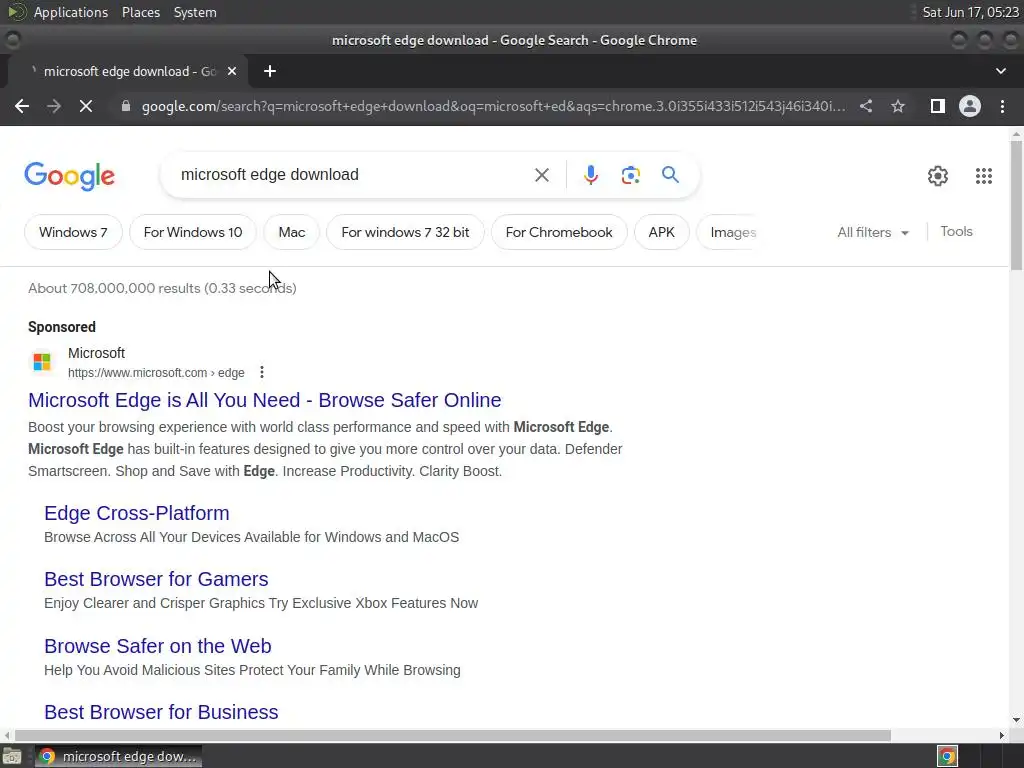
Task: Open the ad's three-dot options
Action: click(262, 372)
